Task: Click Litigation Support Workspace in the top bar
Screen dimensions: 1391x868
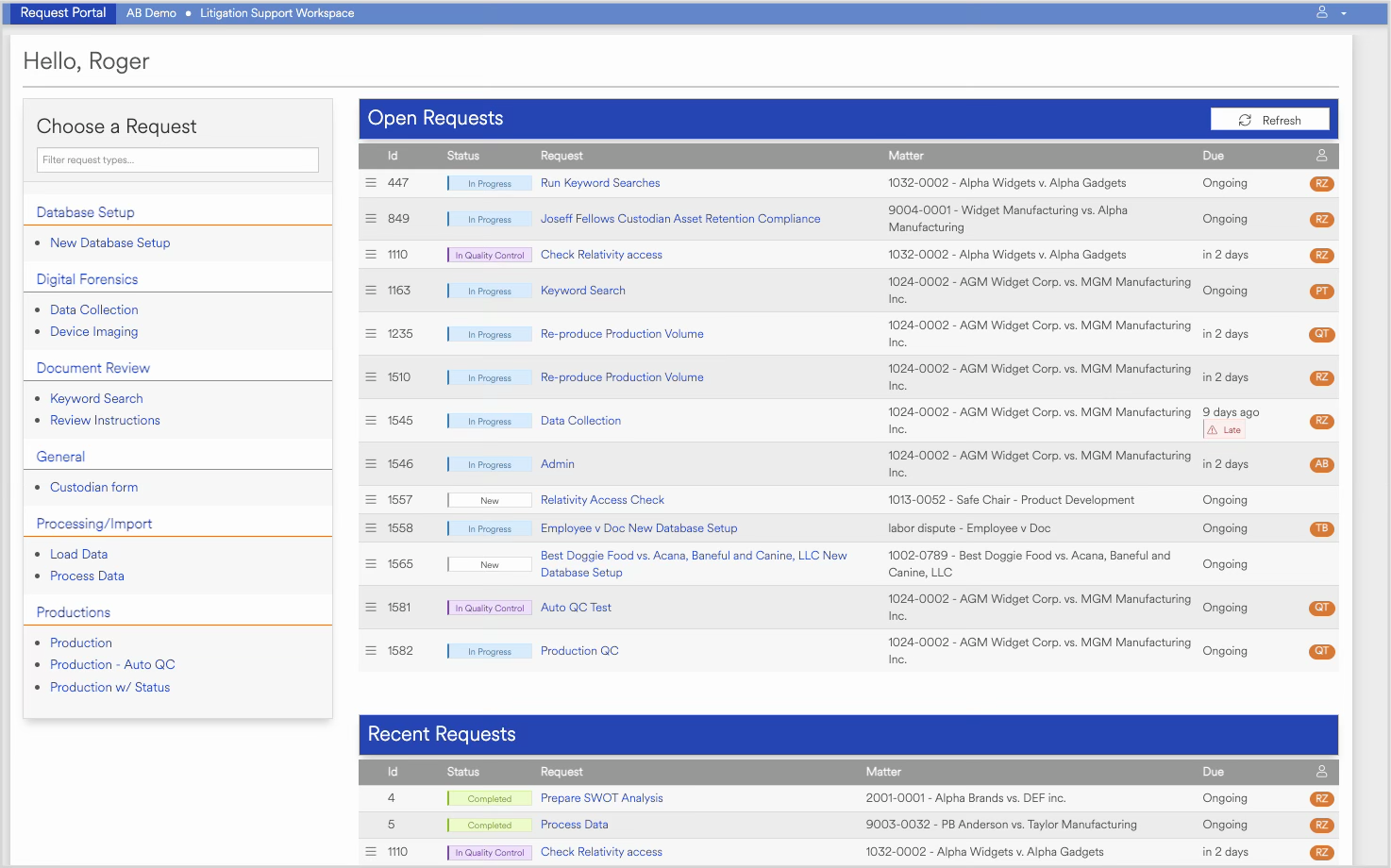Action: tap(277, 13)
